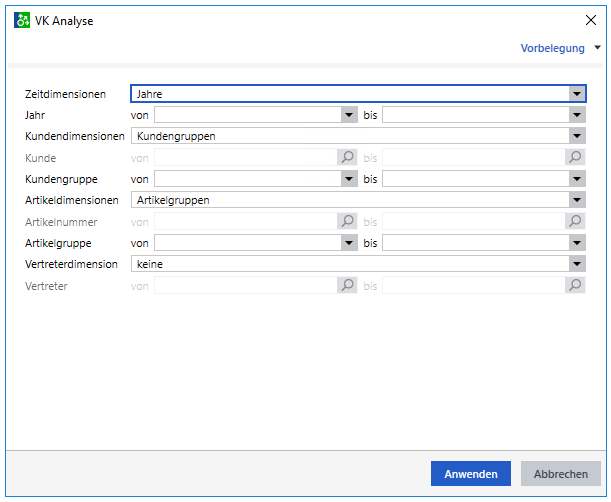Open the Artikeldimensionen dropdown

click(577, 200)
